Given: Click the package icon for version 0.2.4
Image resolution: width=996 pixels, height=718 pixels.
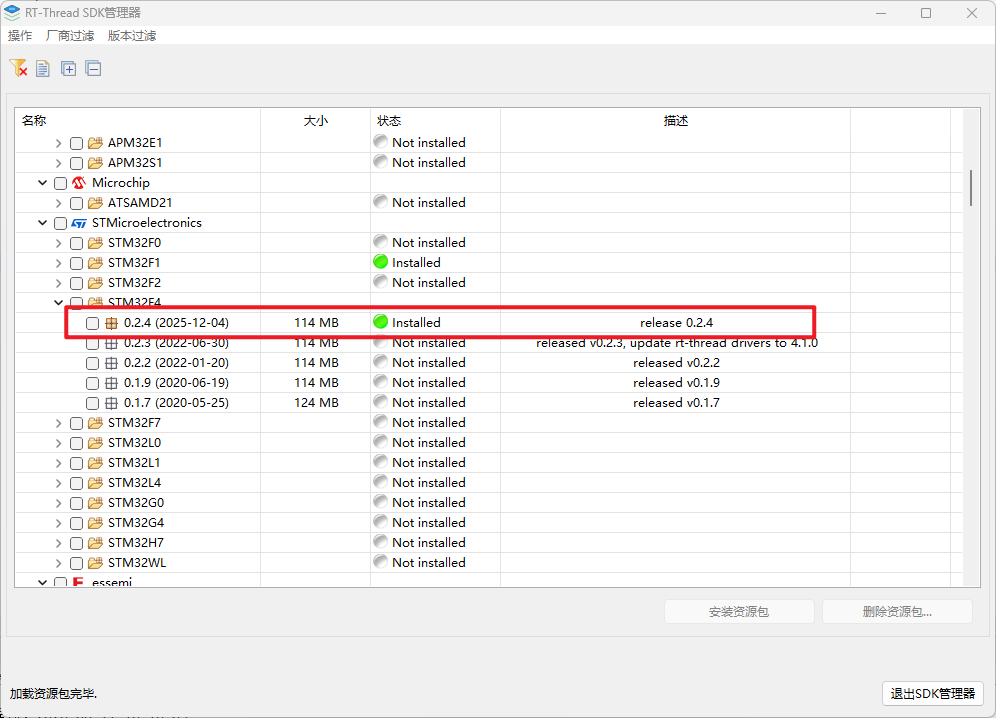Looking at the screenshot, I should pyautogui.click(x=111, y=323).
